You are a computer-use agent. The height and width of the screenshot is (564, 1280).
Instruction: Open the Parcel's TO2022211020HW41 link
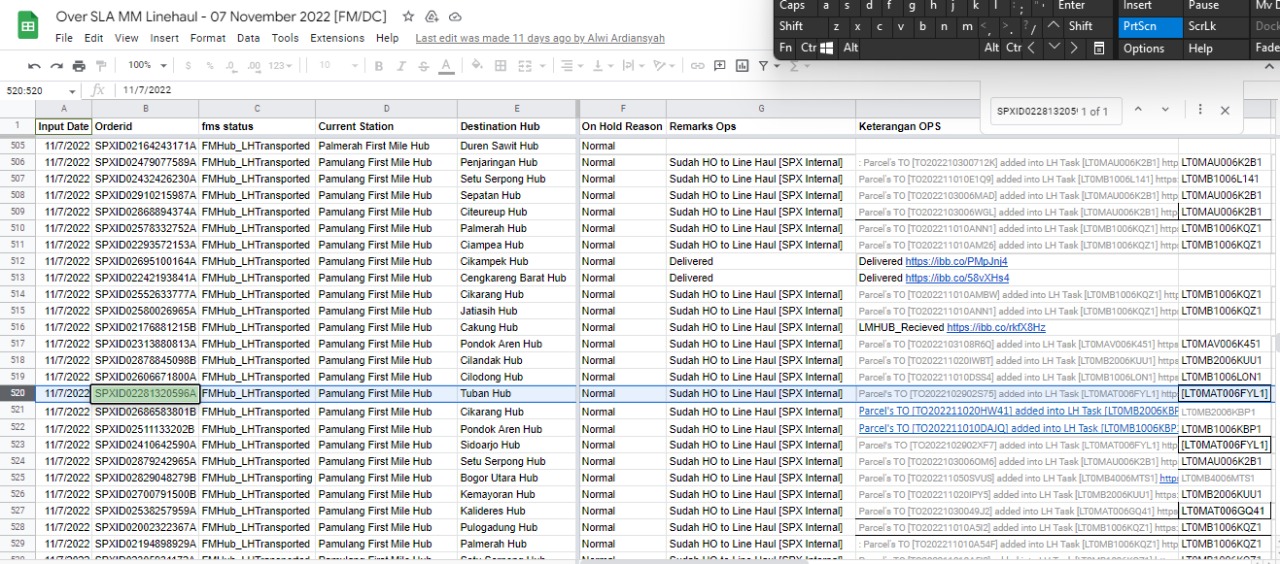coord(1018,411)
